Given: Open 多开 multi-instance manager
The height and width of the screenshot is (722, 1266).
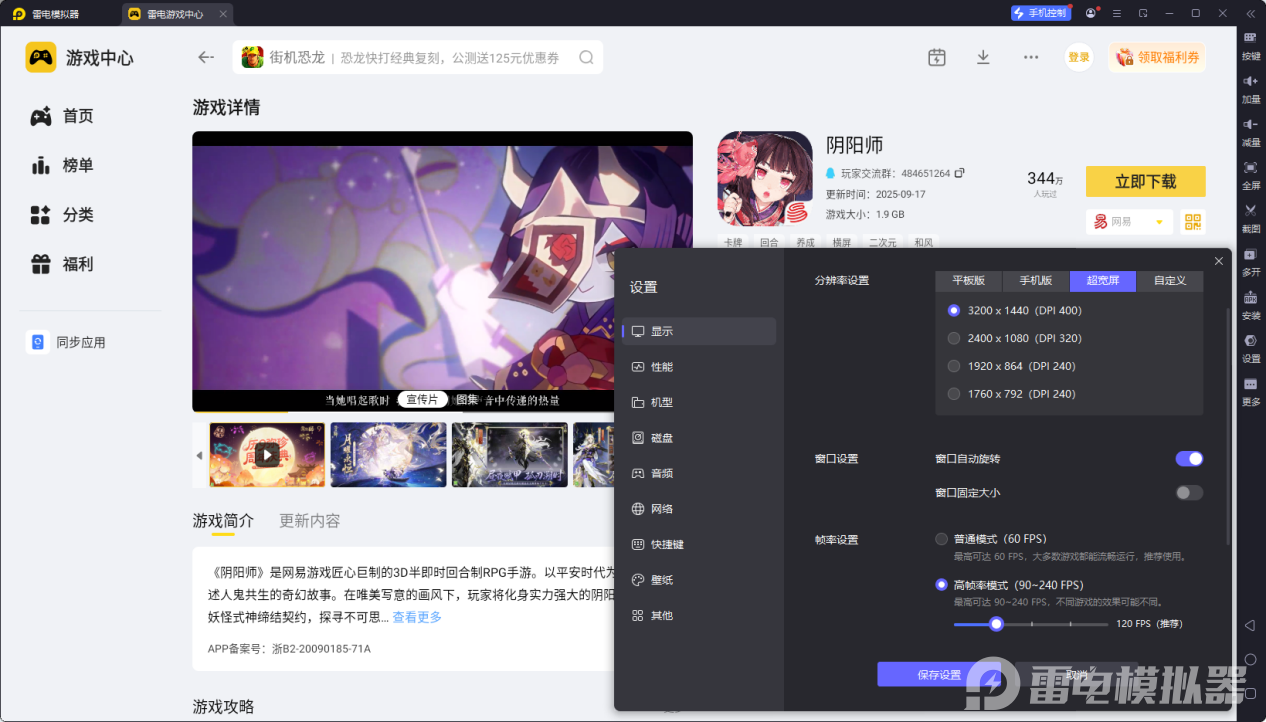Looking at the screenshot, I should click(1250, 262).
